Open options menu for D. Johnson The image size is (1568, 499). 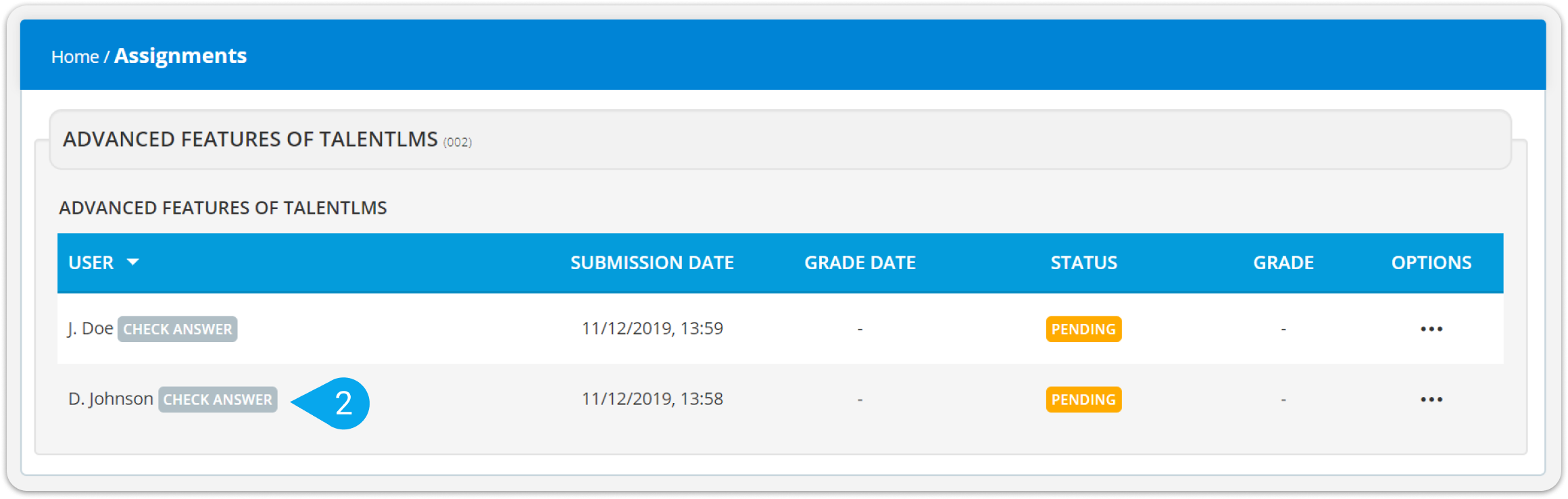pos(1431,400)
